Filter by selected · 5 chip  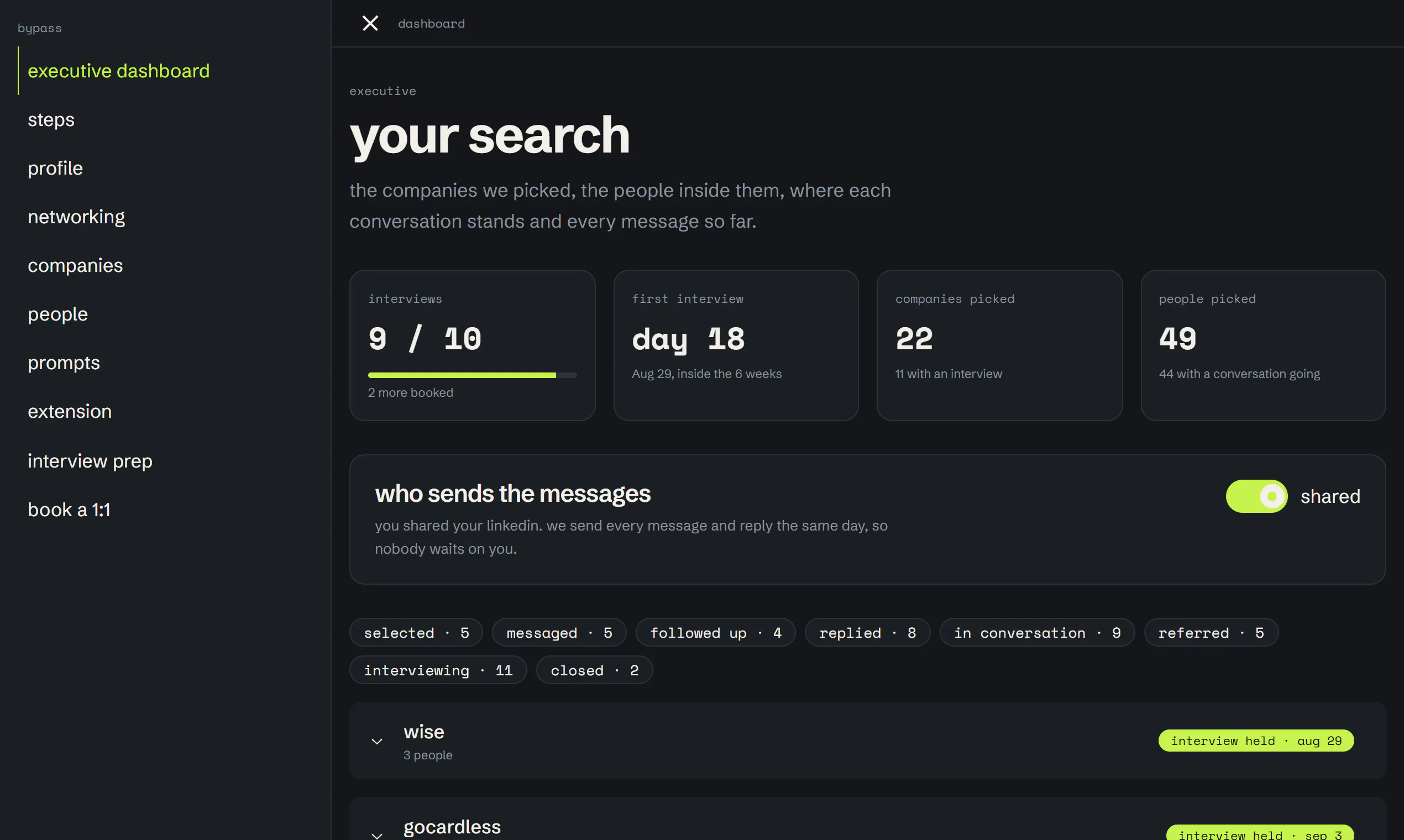pyautogui.click(x=416, y=632)
